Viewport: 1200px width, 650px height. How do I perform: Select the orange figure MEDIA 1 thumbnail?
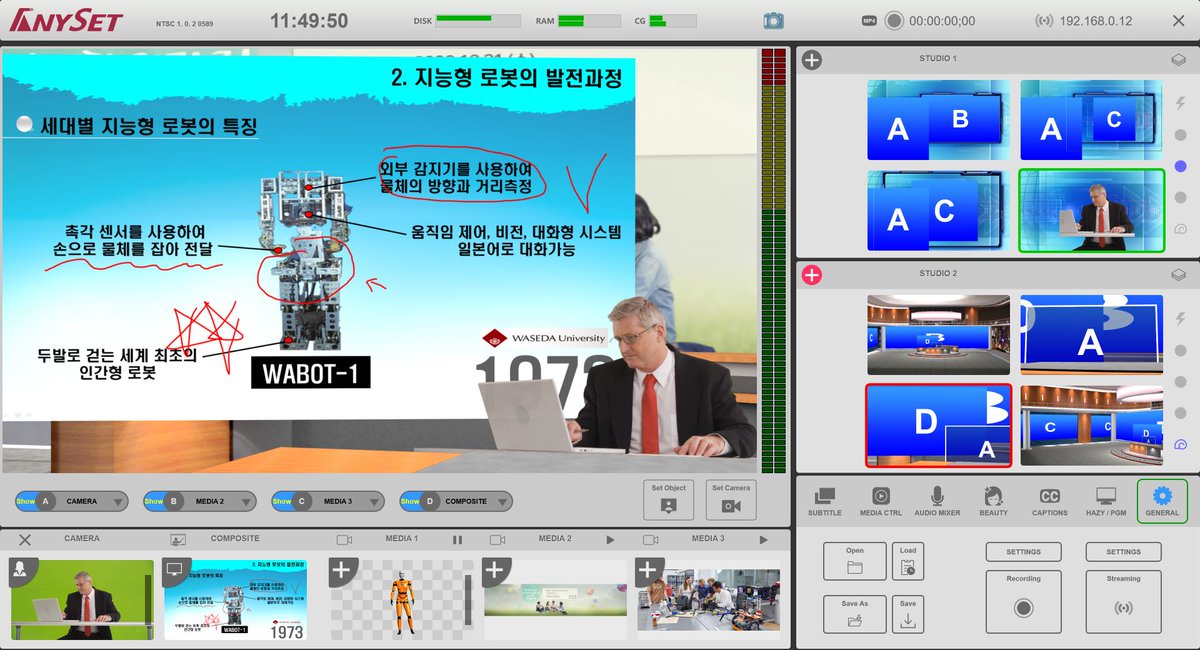click(402, 600)
